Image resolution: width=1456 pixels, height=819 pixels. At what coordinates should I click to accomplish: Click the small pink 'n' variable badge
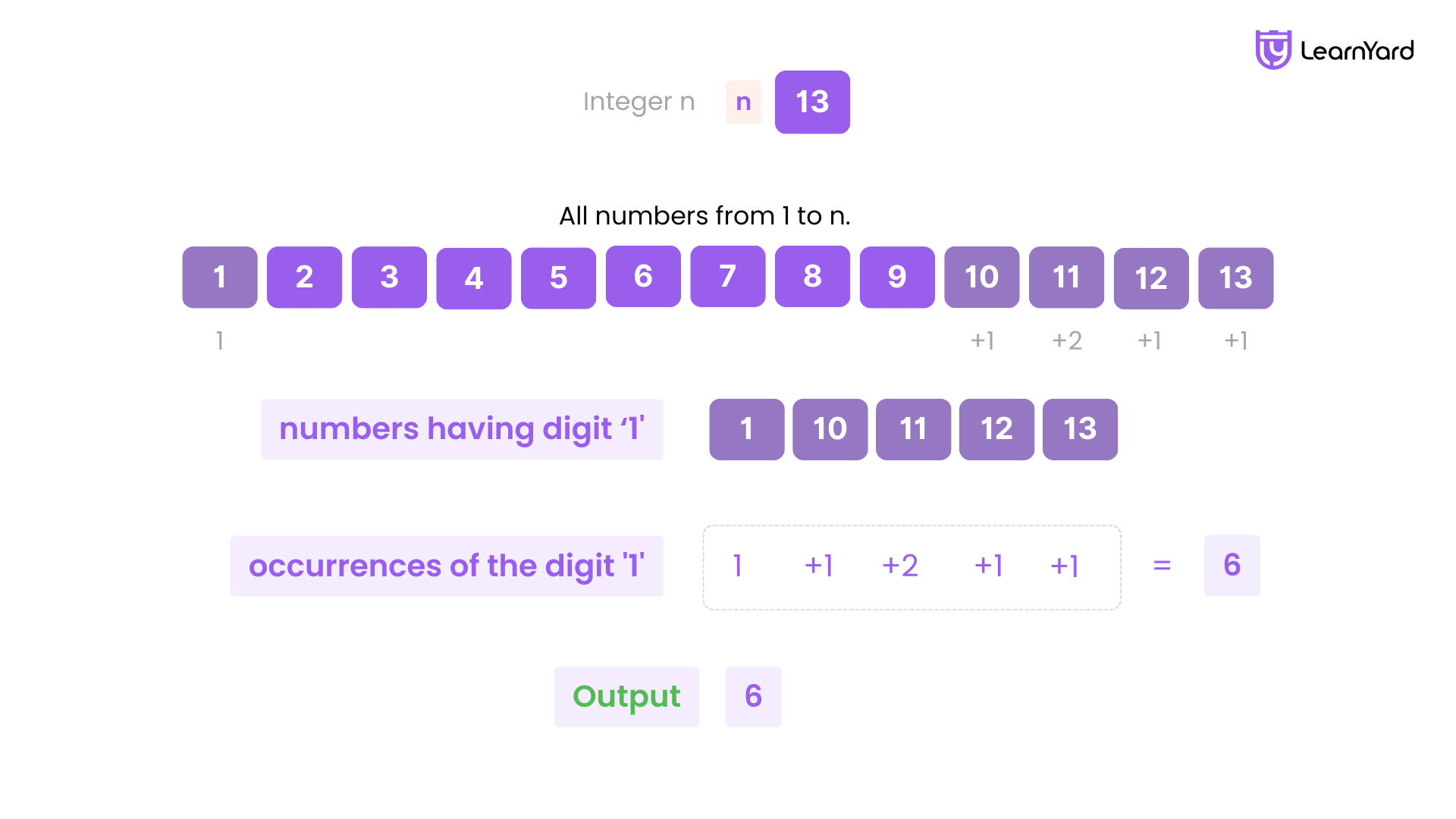pos(743,102)
